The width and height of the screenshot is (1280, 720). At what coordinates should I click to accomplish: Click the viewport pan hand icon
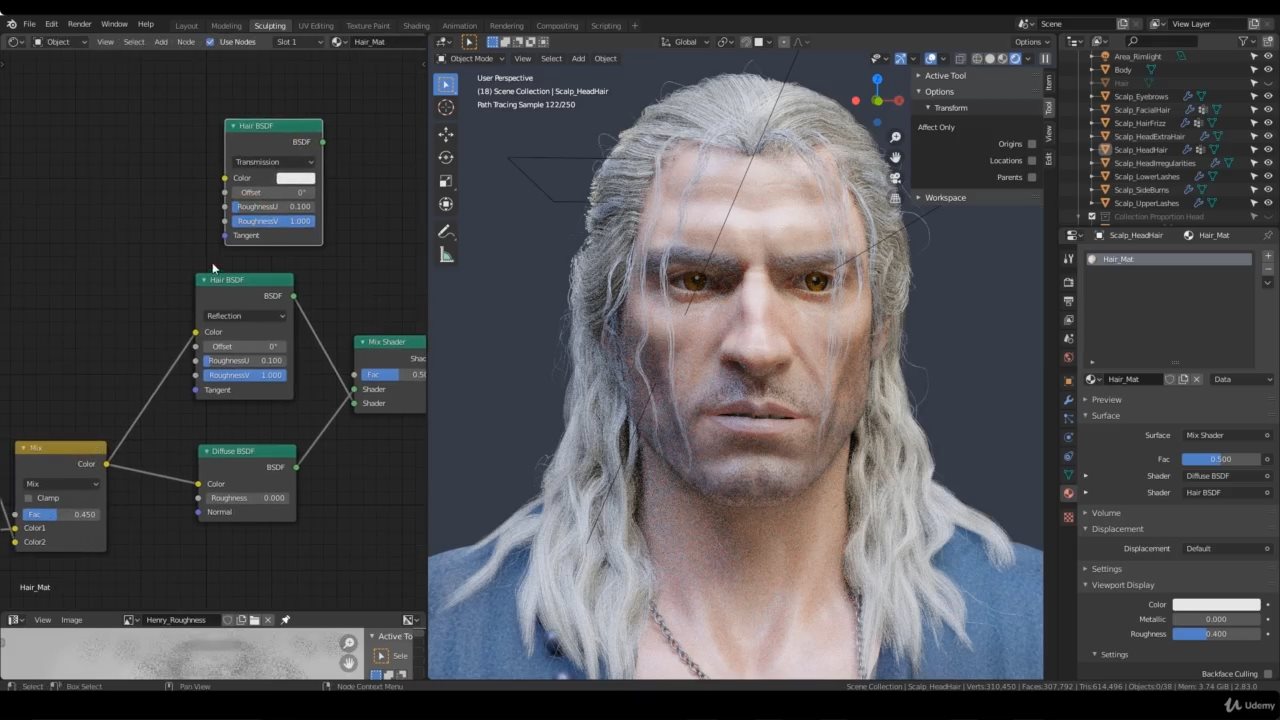pyautogui.click(x=895, y=157)
